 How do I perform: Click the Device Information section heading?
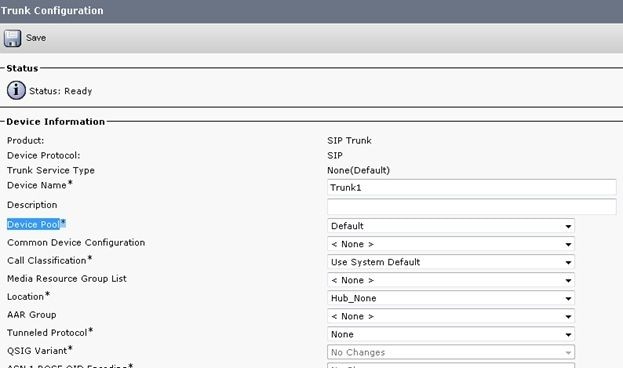(x=56, y=122)
